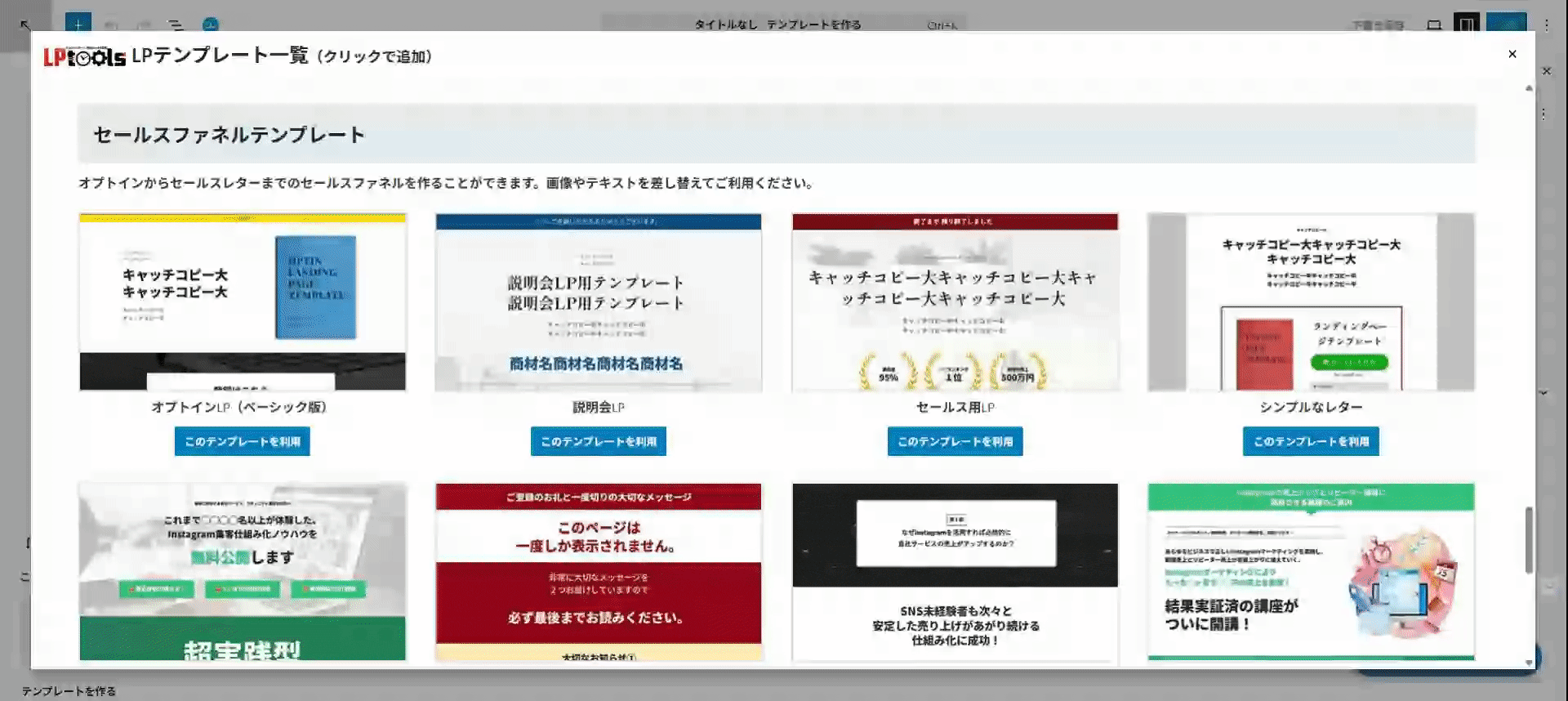Use the オプトインLP (ベーシック版) template button

242,441
